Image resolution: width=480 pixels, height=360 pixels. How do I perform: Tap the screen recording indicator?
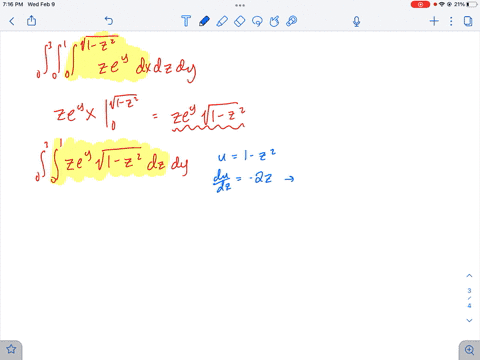pyautogui.click(x=420, y=4)
